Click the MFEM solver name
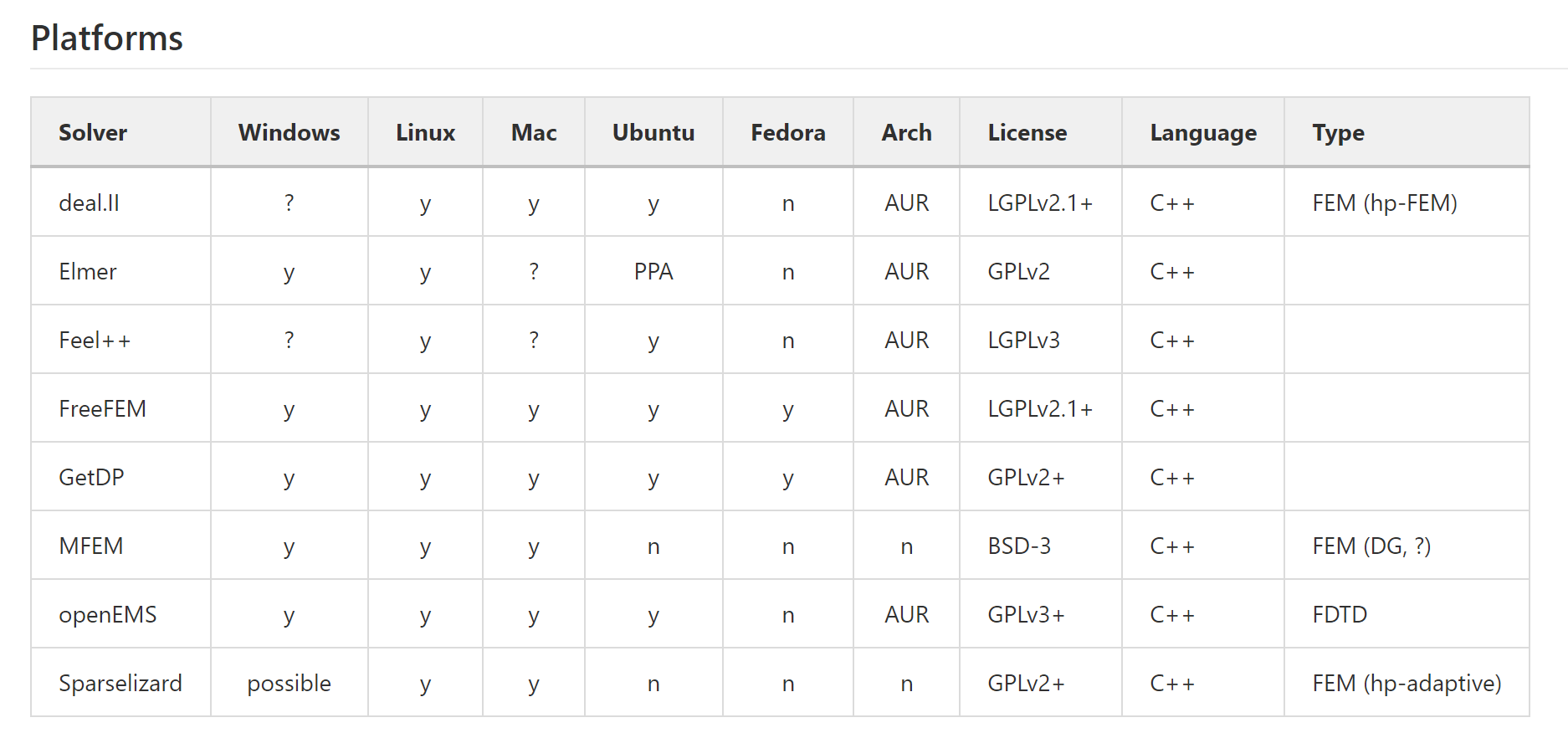The width and height of the screenshot is (1568, 733). 91,546
